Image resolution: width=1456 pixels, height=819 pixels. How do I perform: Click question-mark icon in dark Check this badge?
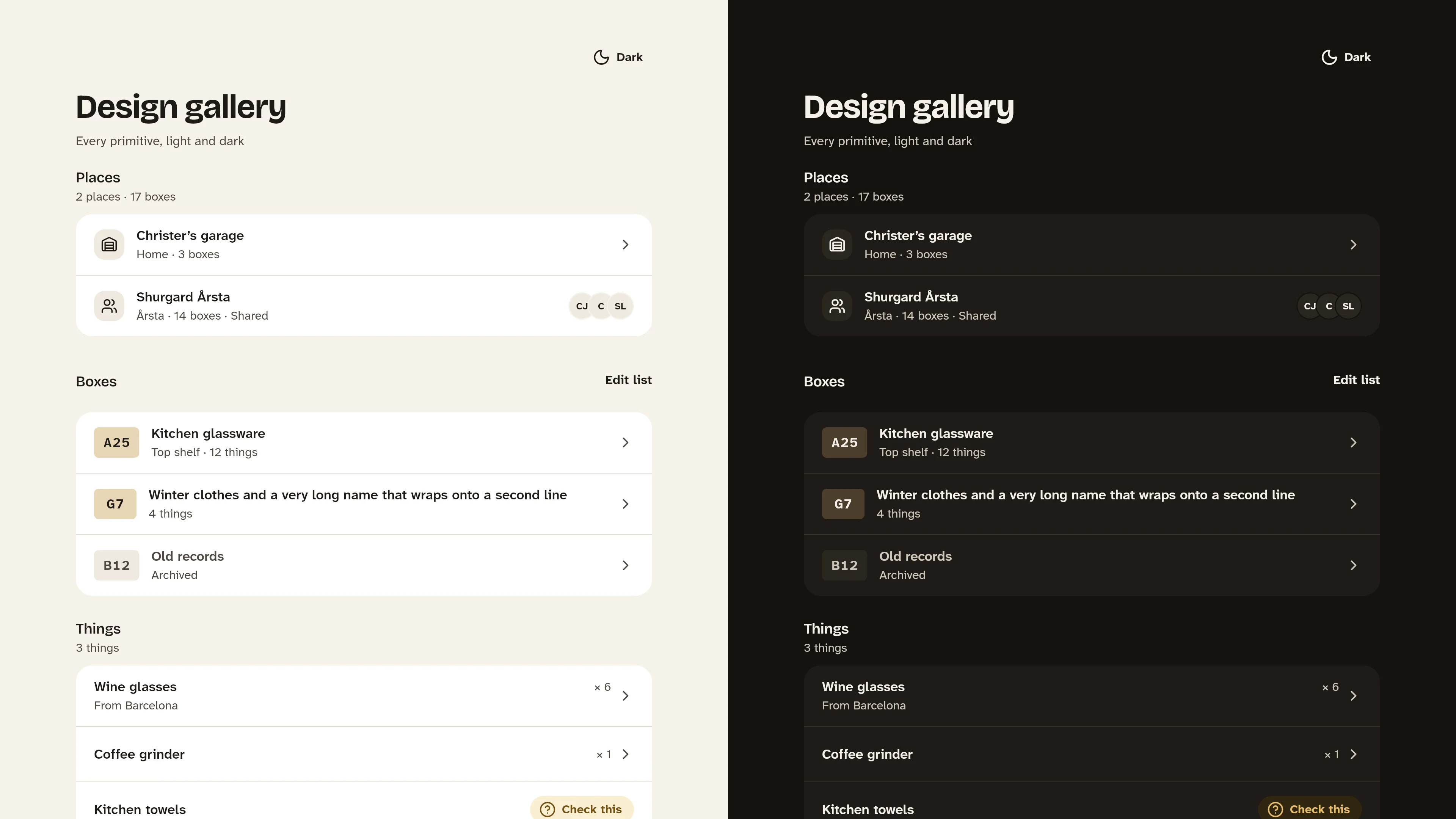[x=1275, y=810]
